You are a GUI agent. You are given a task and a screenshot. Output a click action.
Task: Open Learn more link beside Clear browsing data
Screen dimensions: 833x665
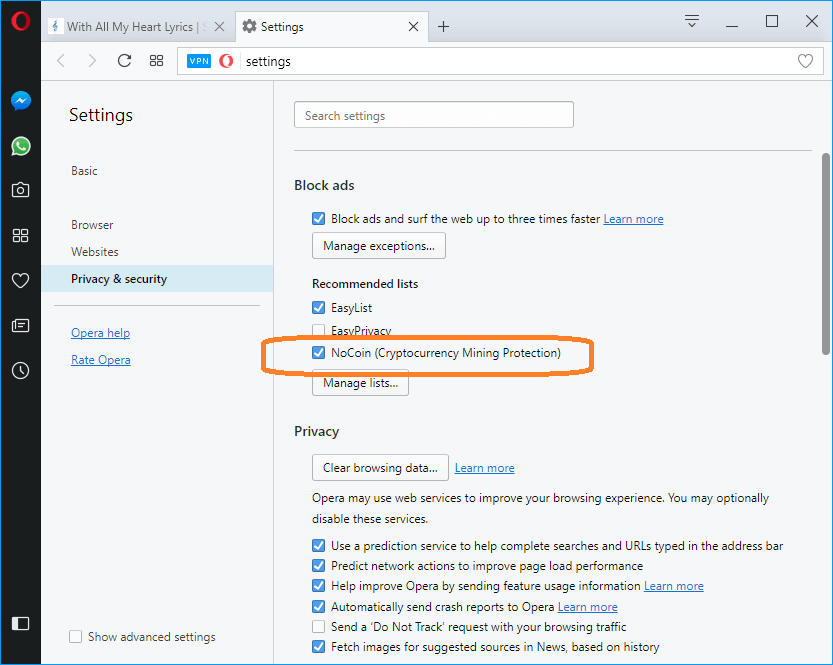484,468
